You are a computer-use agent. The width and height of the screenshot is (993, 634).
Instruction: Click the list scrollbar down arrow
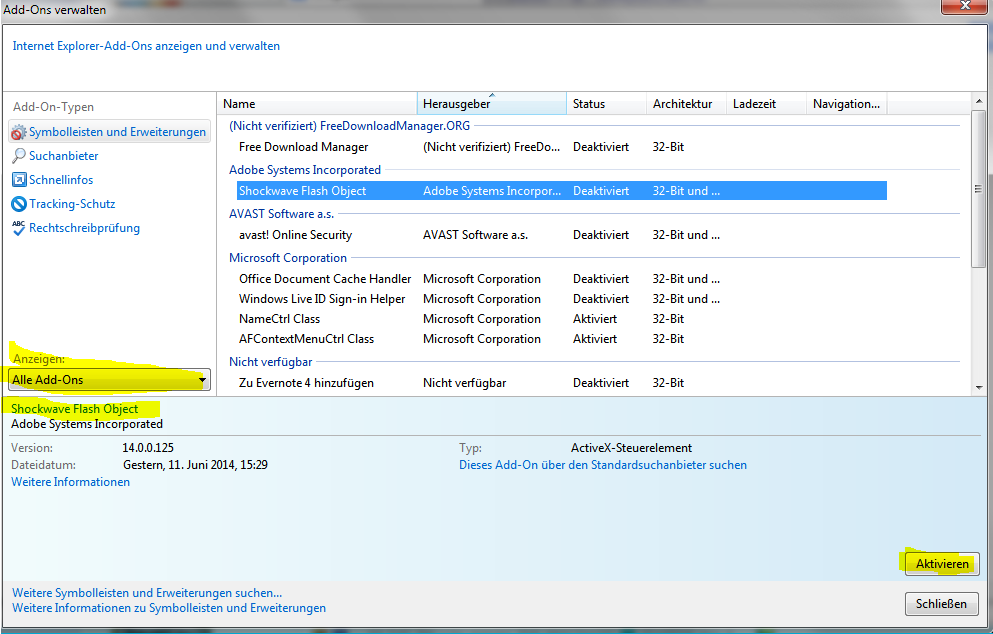[979, 388]
